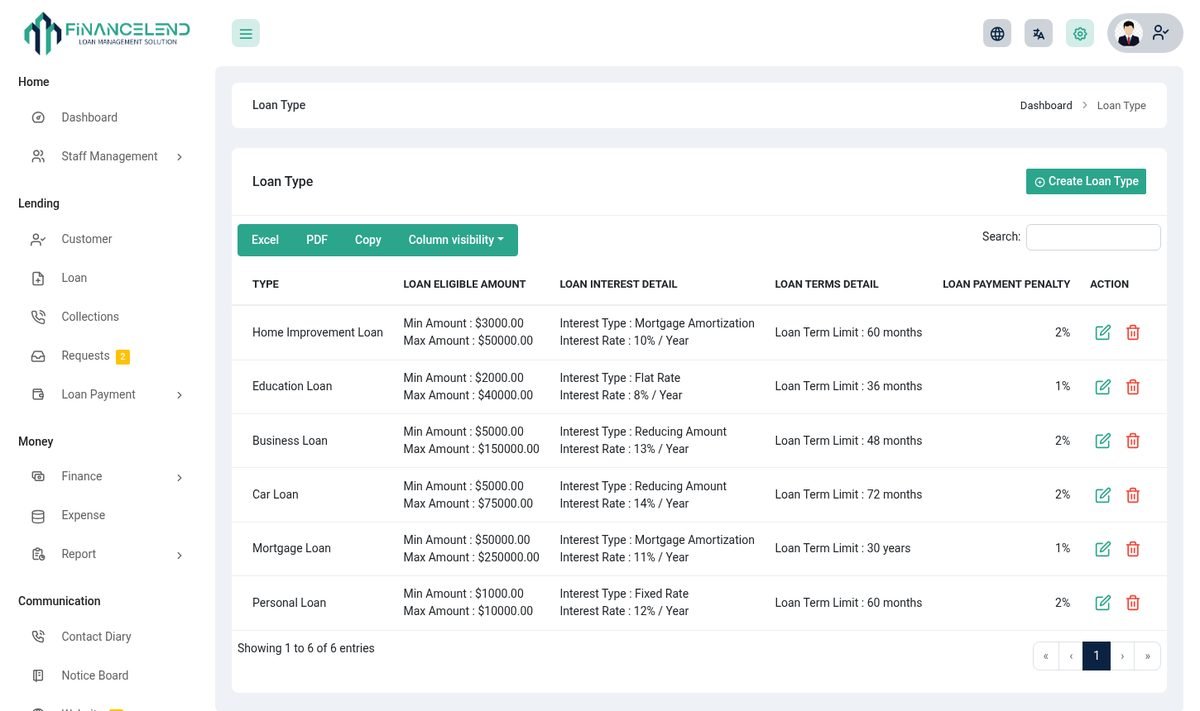Click the FinanceLend logo
Viewport: 1200px width, 711px height.
107,33
